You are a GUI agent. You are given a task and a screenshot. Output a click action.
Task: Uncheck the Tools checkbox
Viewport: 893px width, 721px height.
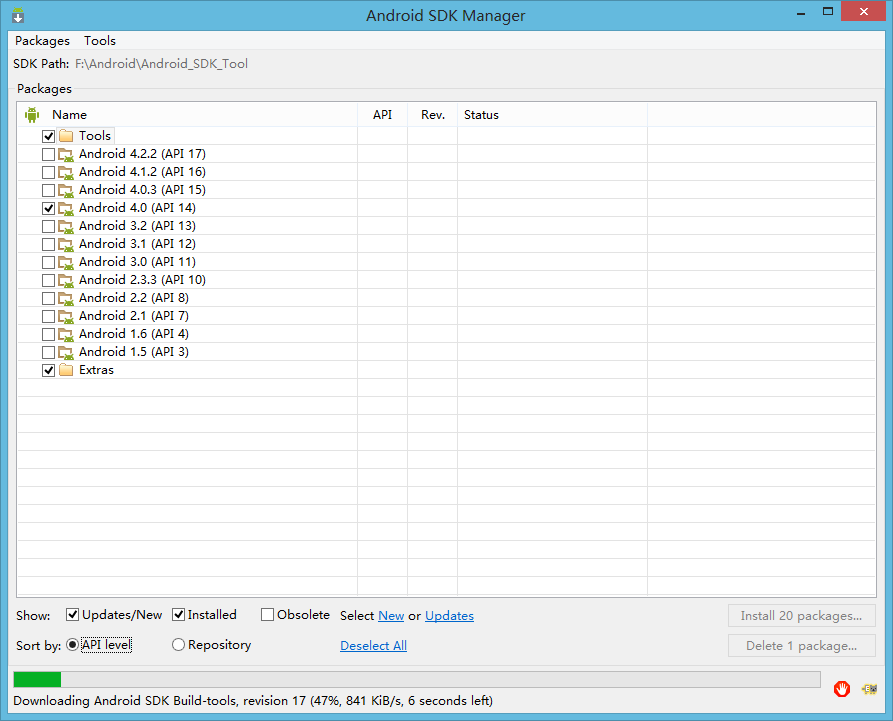pyautogui.click(x=48, y=136)
